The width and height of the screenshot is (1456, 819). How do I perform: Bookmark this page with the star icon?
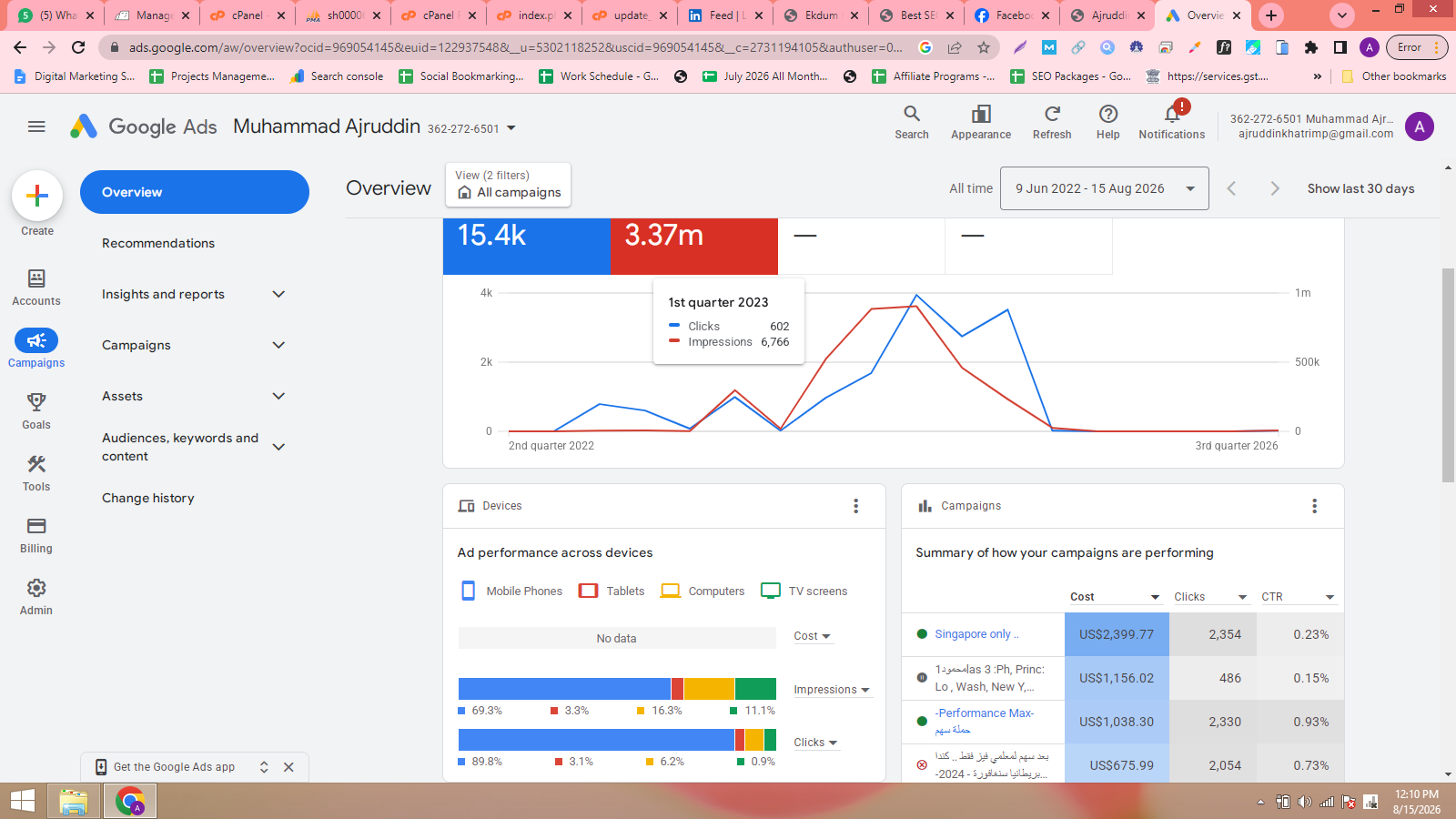984,47
